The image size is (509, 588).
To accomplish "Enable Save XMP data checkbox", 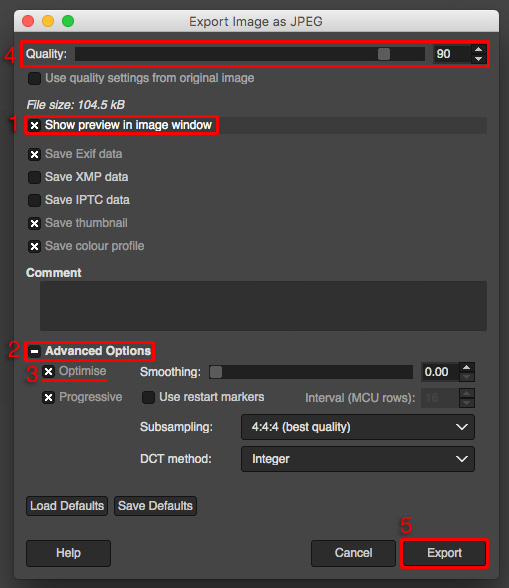I will click(x=35, y=177).
